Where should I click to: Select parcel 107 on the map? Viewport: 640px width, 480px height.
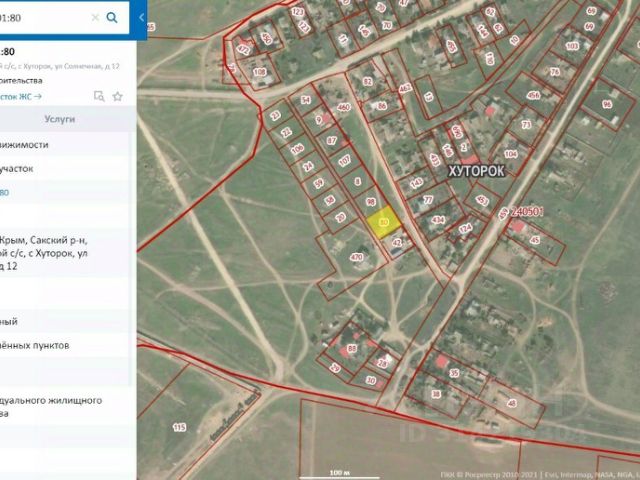pos(344,160)
